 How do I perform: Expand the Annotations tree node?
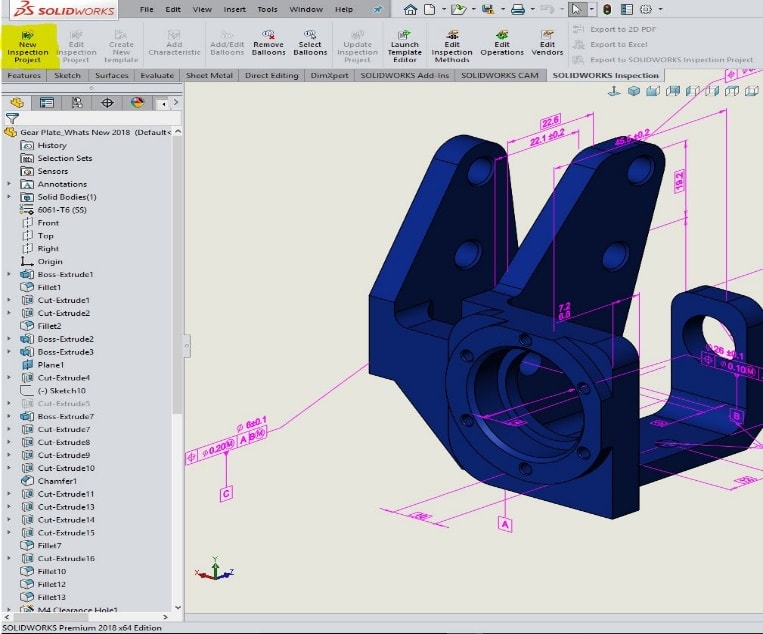point(9,184)
